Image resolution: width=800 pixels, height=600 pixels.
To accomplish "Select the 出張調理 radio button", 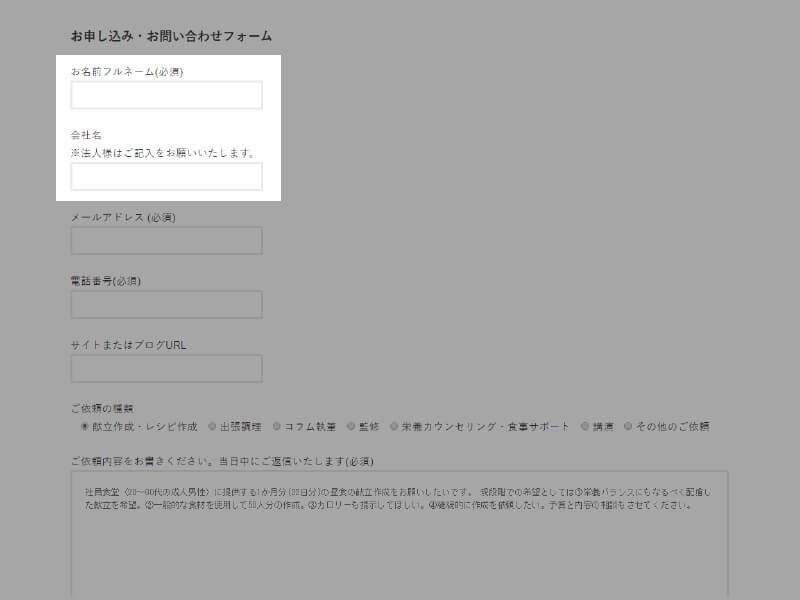I will pos(212,426).
